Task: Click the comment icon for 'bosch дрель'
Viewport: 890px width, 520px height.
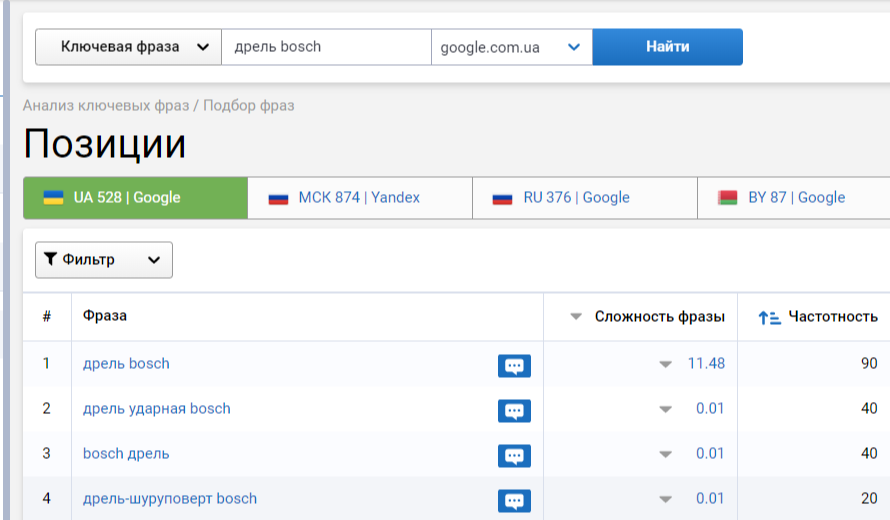Action: pyautogui.click(x=514, y=456)
